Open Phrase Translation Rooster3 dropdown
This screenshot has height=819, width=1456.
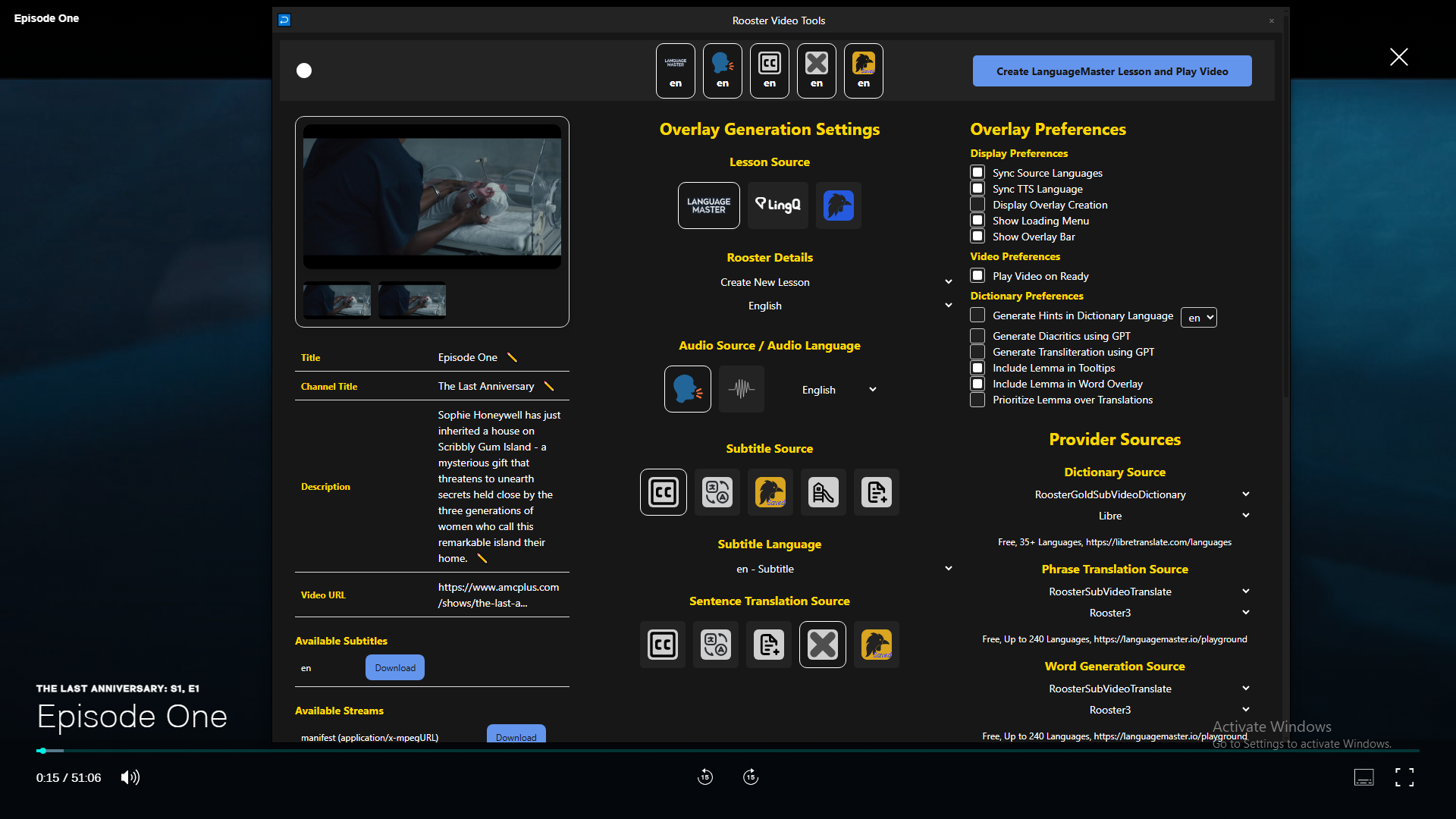(1115, 613)
